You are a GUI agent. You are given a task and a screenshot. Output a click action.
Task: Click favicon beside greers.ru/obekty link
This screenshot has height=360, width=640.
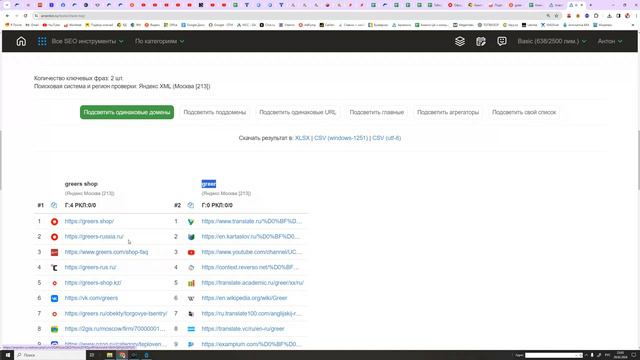pos(54,314)
